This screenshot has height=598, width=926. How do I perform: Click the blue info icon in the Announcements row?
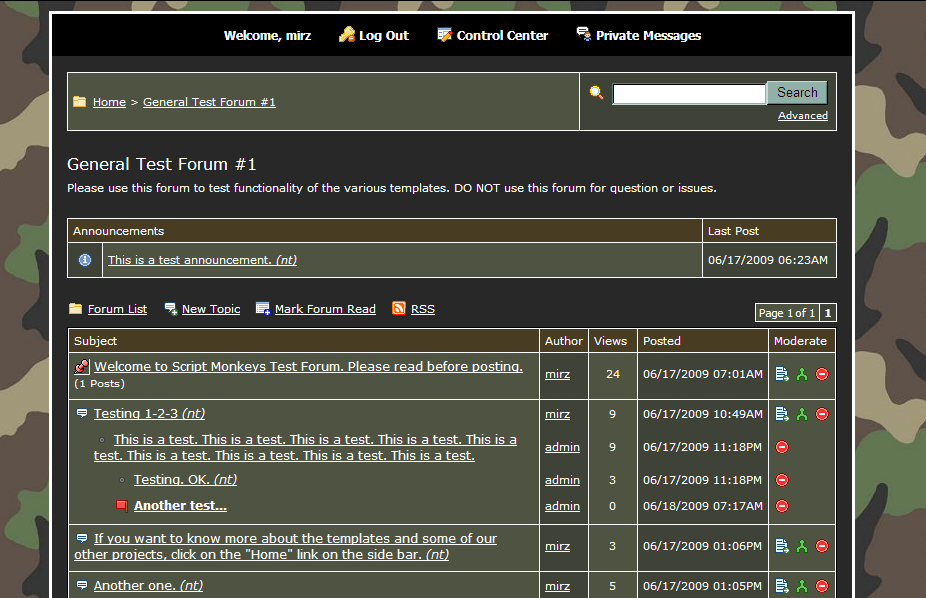[85, 260]
